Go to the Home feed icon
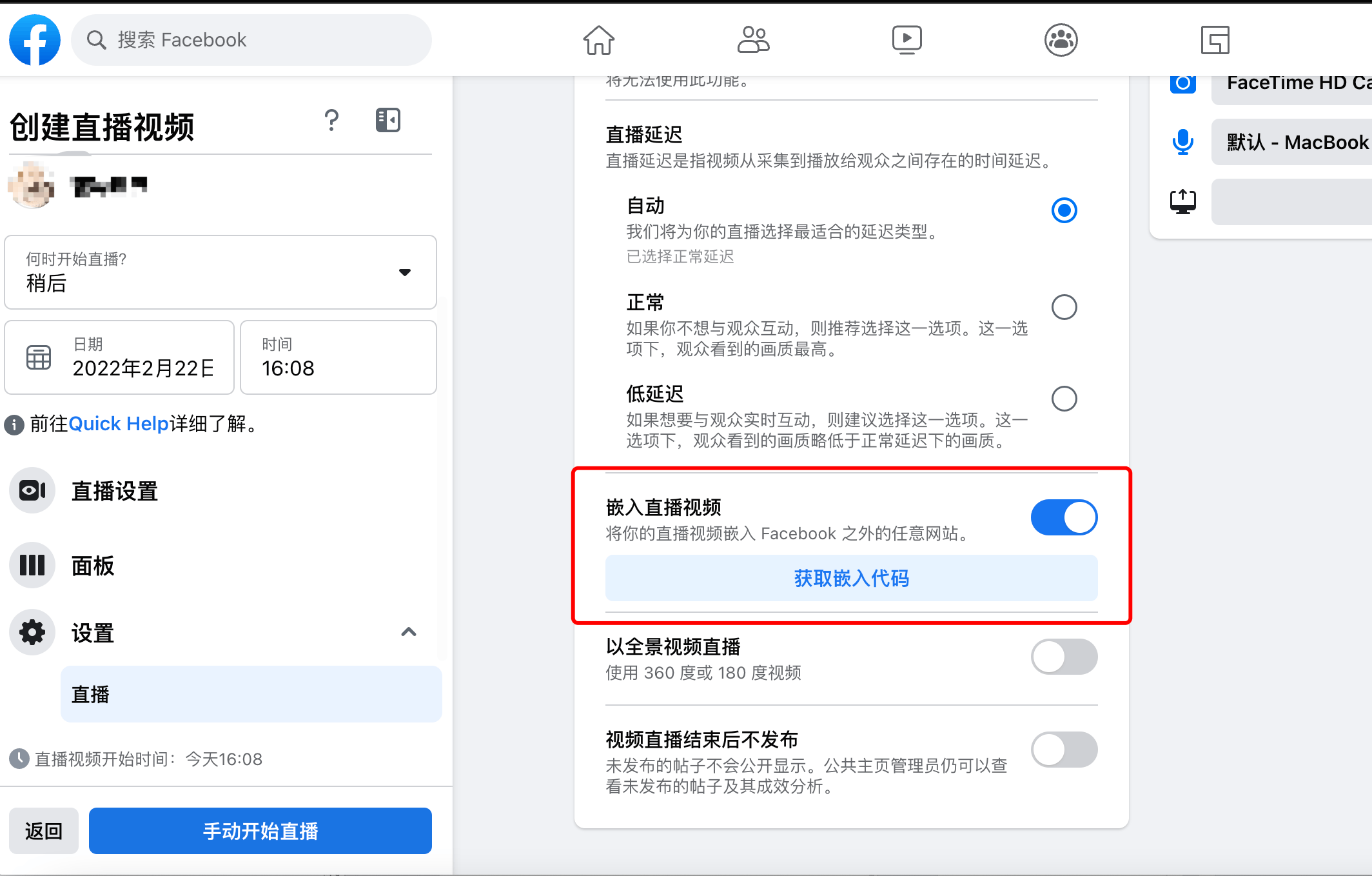The height and width of the screenshot is (876, 1372). (x=599, y=40)
